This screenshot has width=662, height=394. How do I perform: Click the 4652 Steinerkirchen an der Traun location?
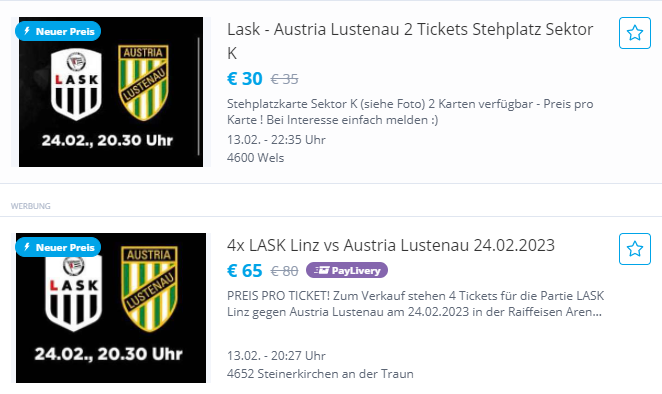click(x=320, y=374)
